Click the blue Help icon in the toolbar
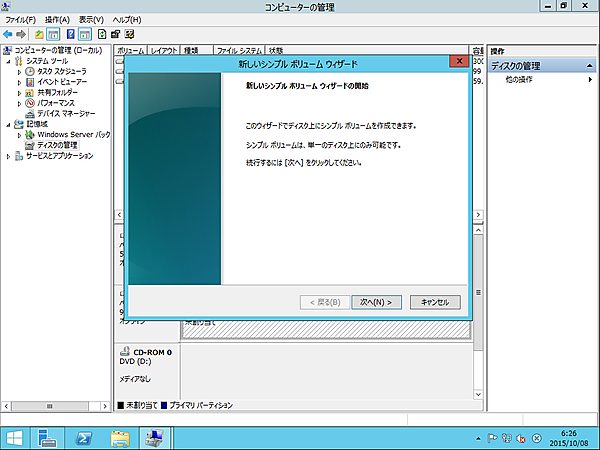 coord(71,34)
